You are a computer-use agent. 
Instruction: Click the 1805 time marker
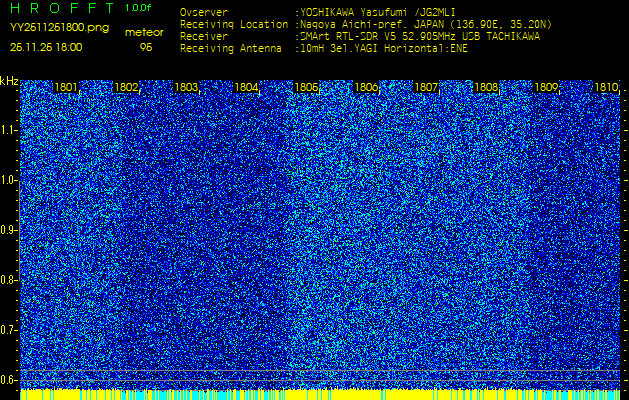click(x=306, y=87)
